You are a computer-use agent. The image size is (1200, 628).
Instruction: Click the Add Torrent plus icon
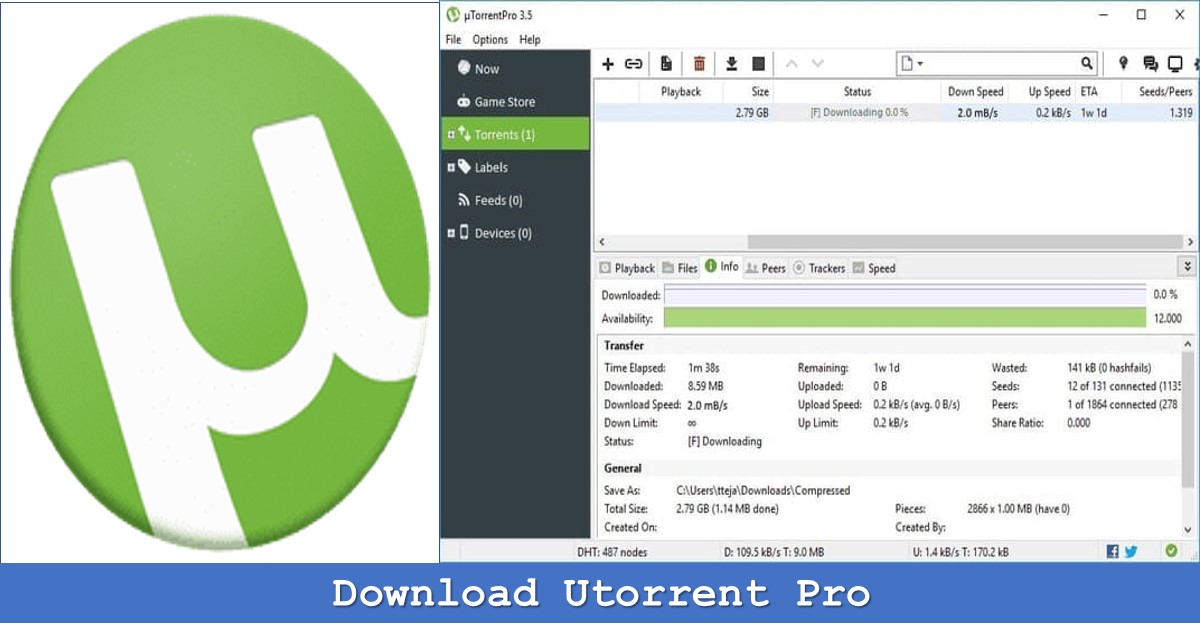[607, 64]
